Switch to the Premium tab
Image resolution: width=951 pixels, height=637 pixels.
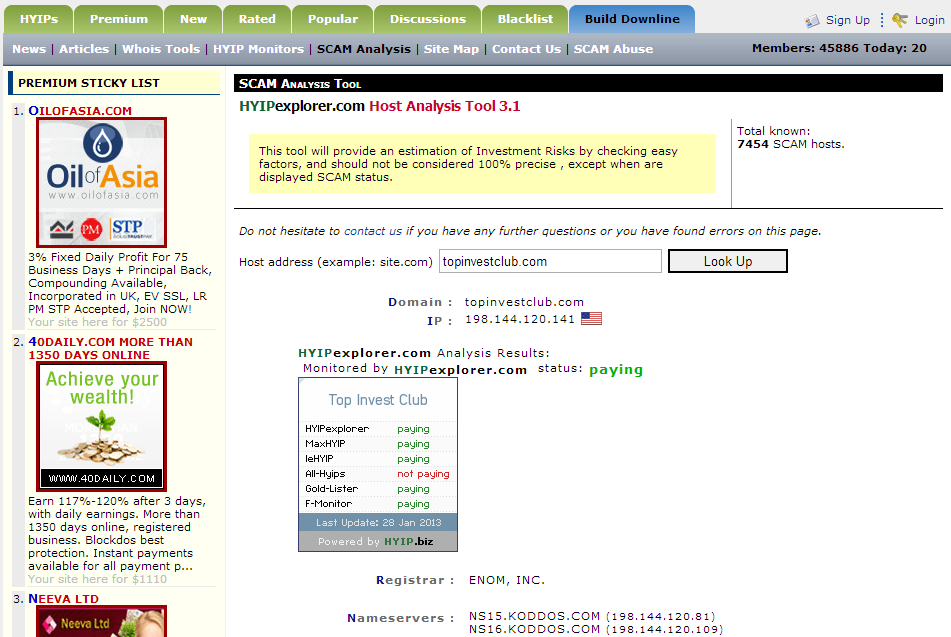[119, 19]
